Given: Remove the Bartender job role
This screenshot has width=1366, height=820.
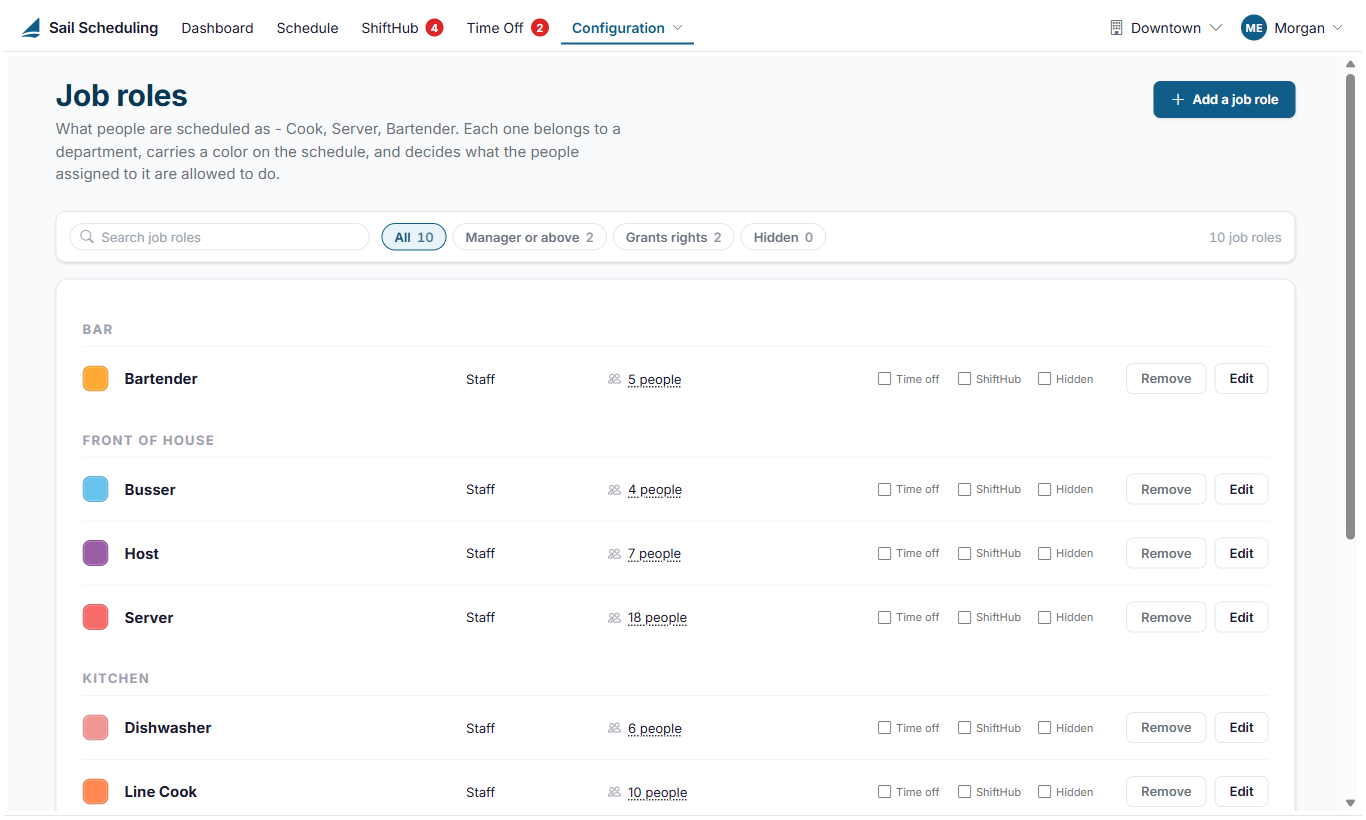Looking at the screenshot, I should pos(1166,379).
